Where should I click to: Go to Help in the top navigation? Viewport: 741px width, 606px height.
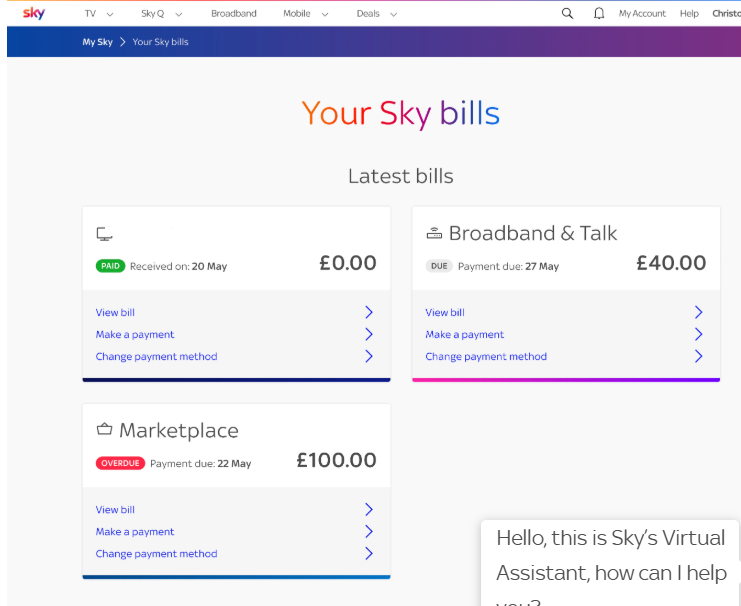coord(689,14)
